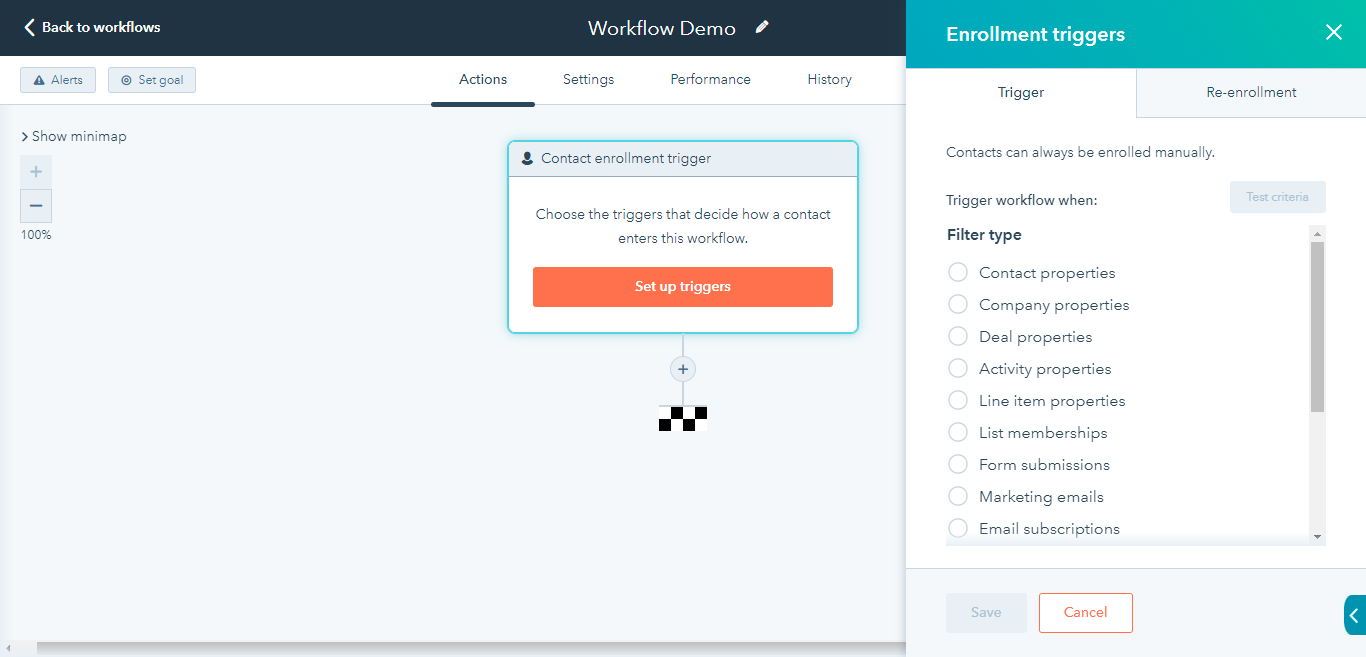Click the contact icon in trigger card header

(x=527, y=158)
